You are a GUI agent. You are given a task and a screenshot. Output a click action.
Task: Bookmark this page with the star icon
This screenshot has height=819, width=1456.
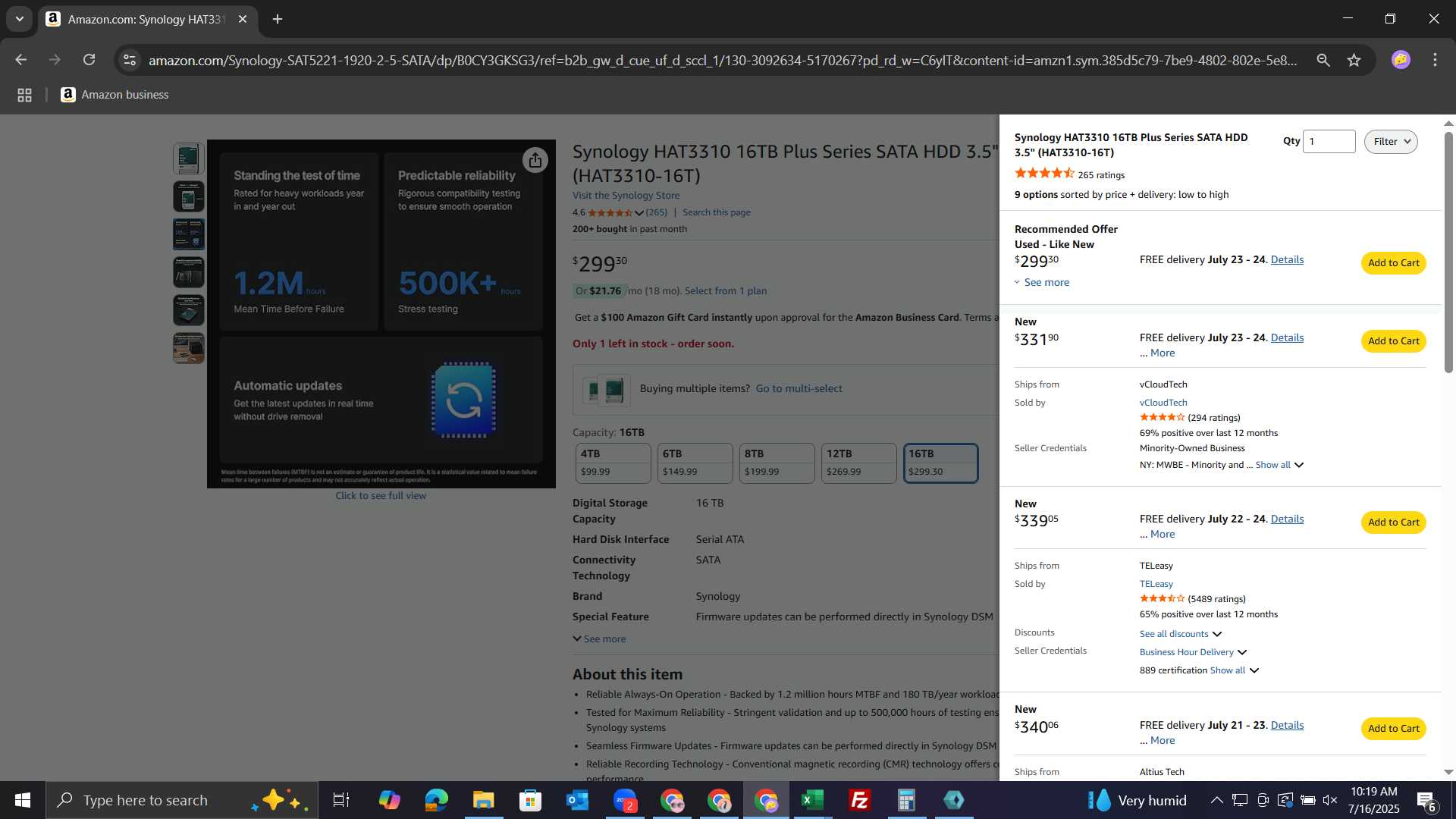[x=1354, y=60]
